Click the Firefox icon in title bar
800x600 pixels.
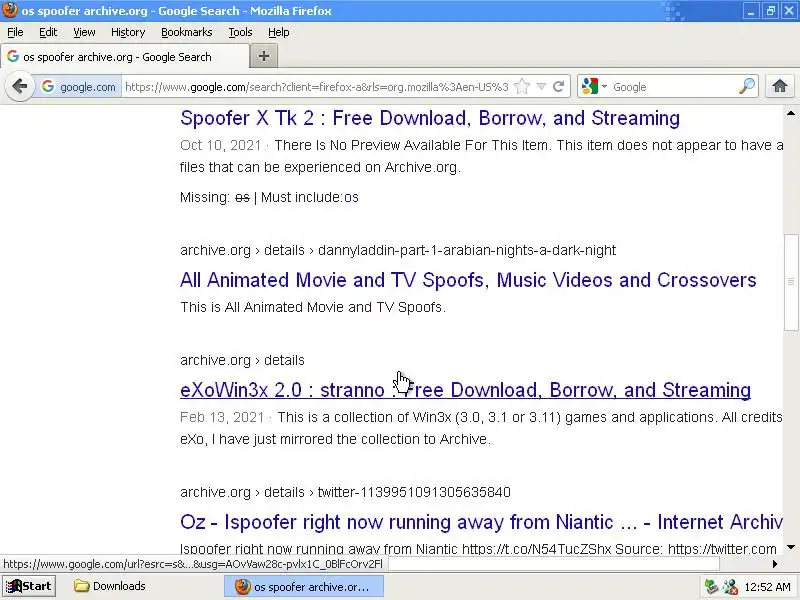[9, 10]
